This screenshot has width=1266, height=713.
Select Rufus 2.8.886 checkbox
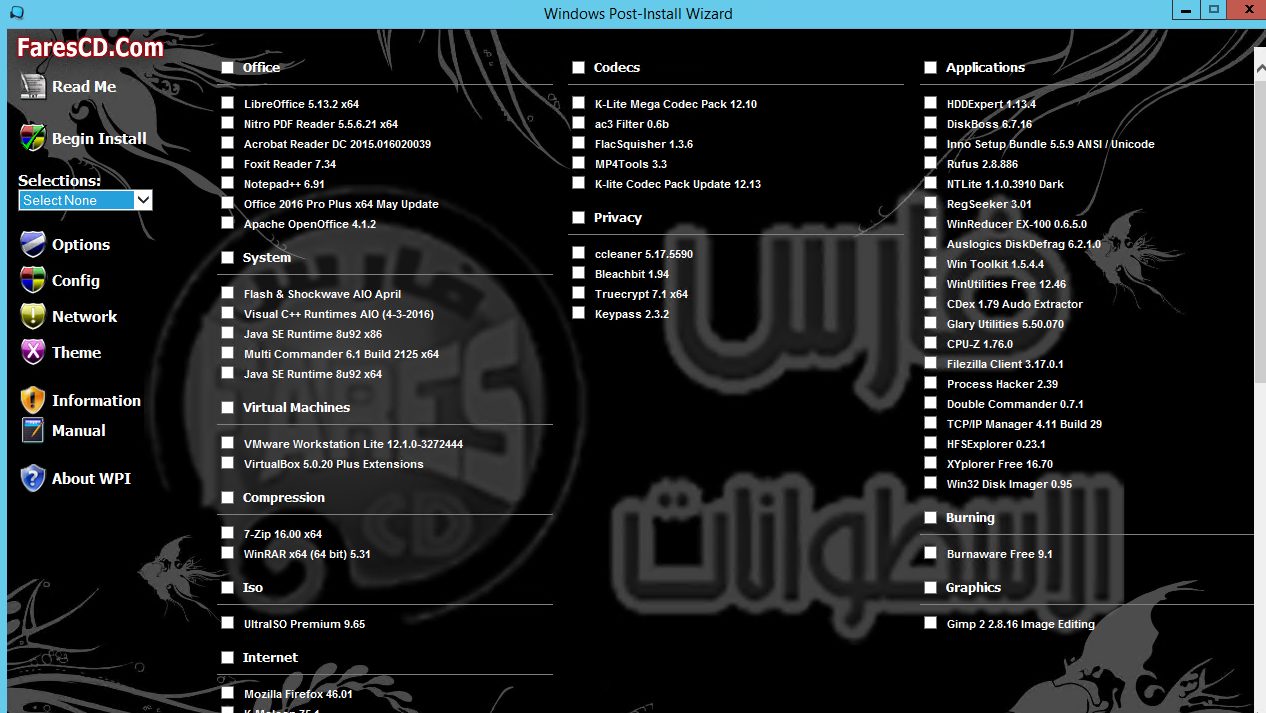click(x=931, y=163)
